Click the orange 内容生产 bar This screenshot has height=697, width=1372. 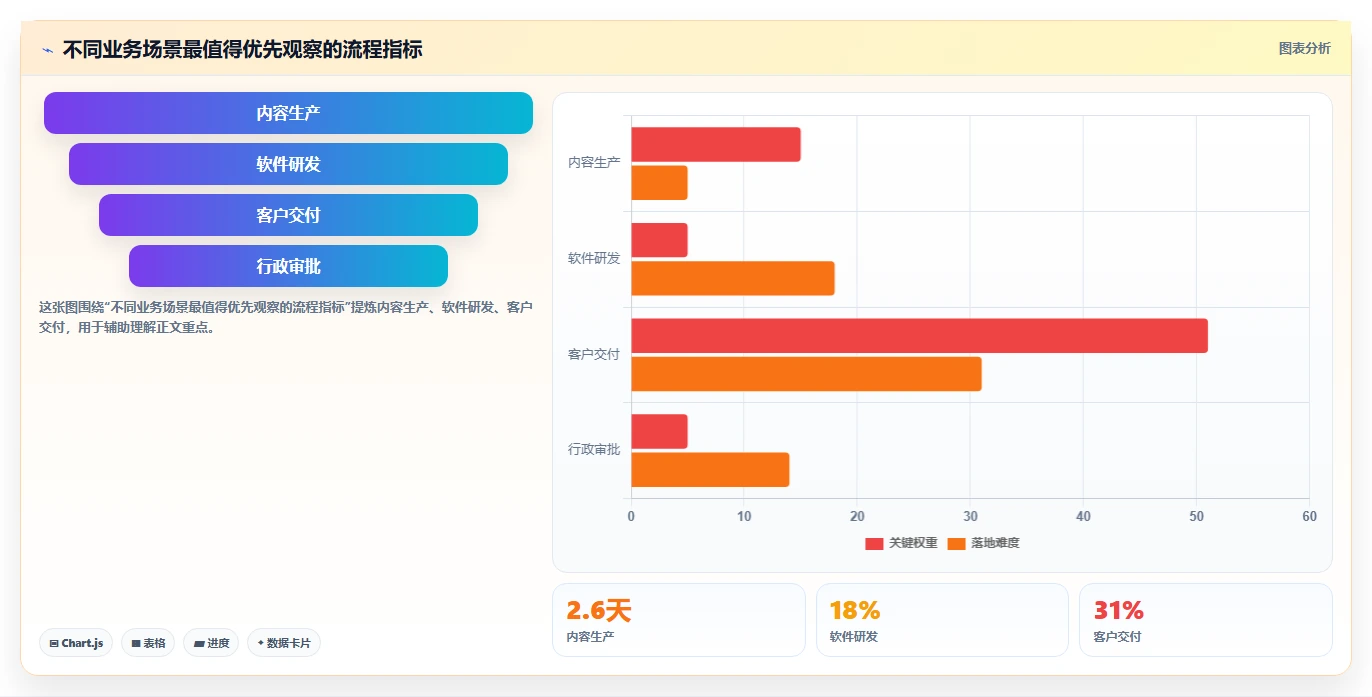[659, 183]
